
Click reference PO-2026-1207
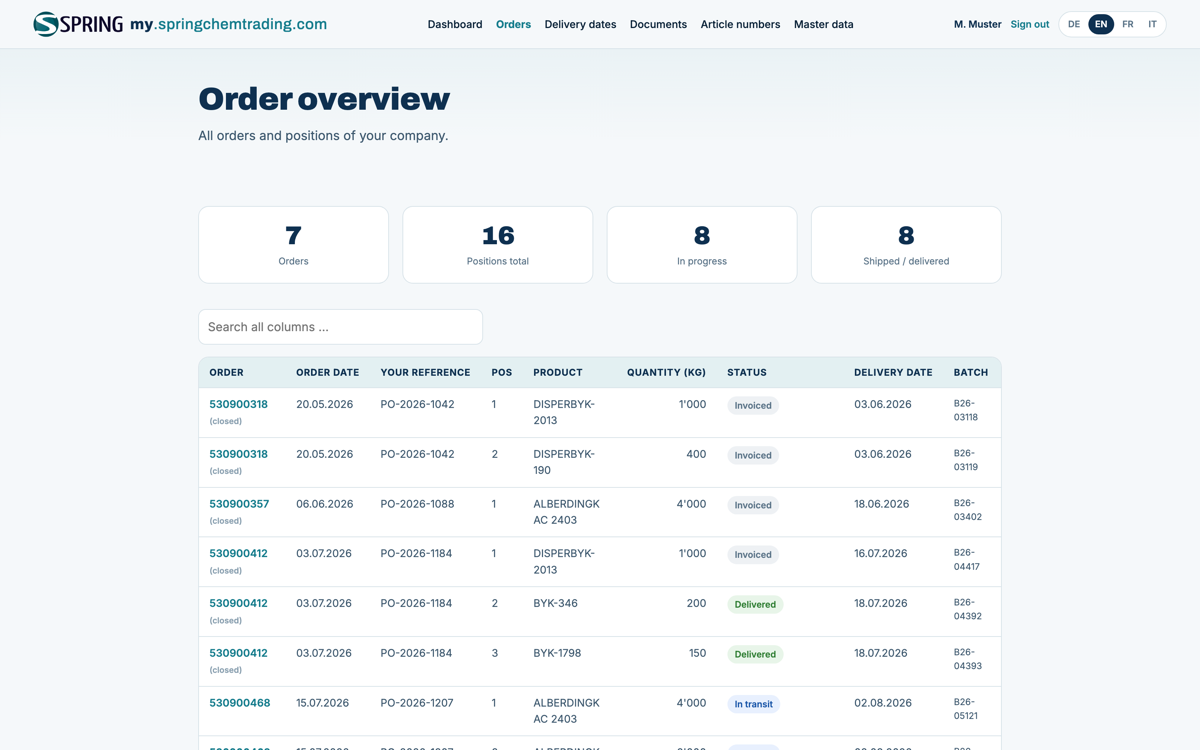point(417,703)
